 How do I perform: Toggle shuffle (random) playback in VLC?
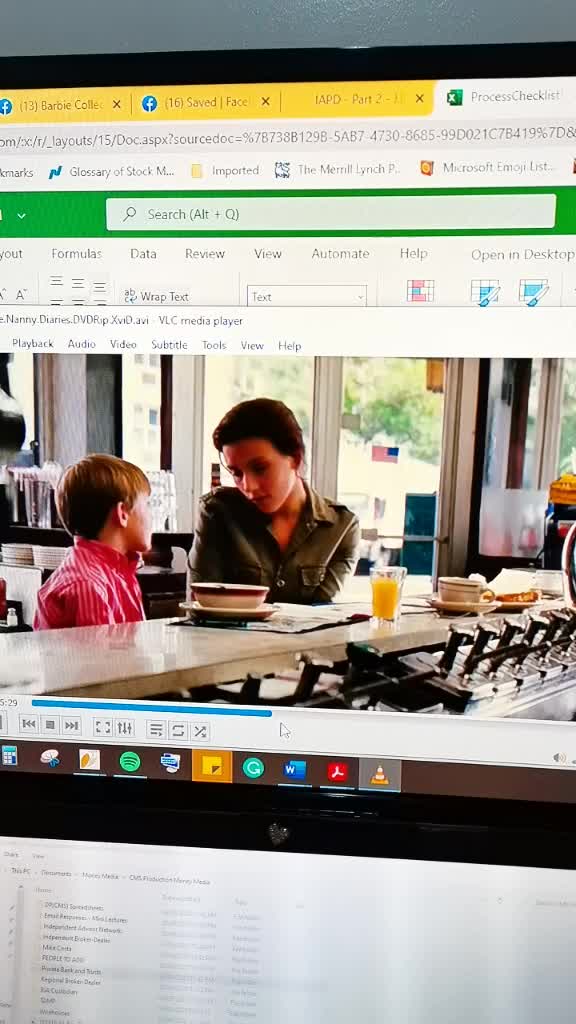pyautogui.click(x=200, y=731)
